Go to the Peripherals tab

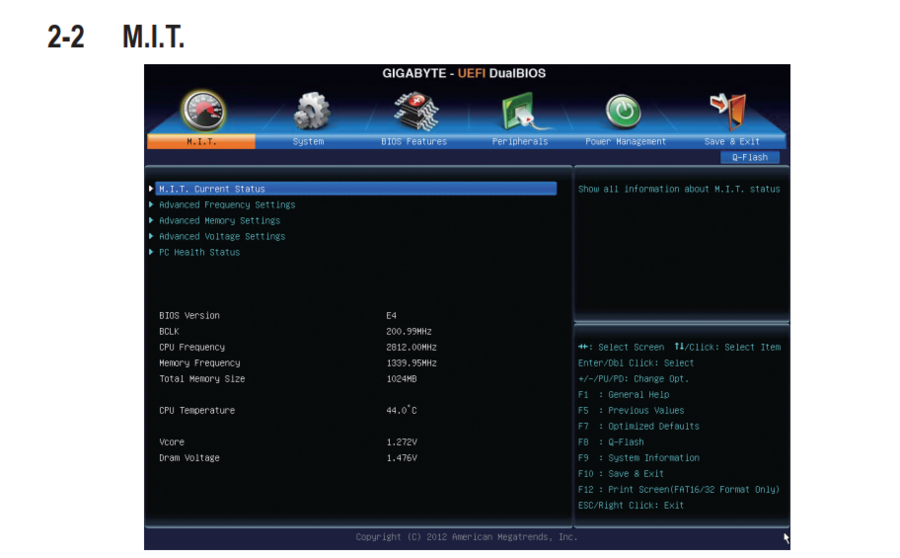pyautogui.click(x=520, y=141)
